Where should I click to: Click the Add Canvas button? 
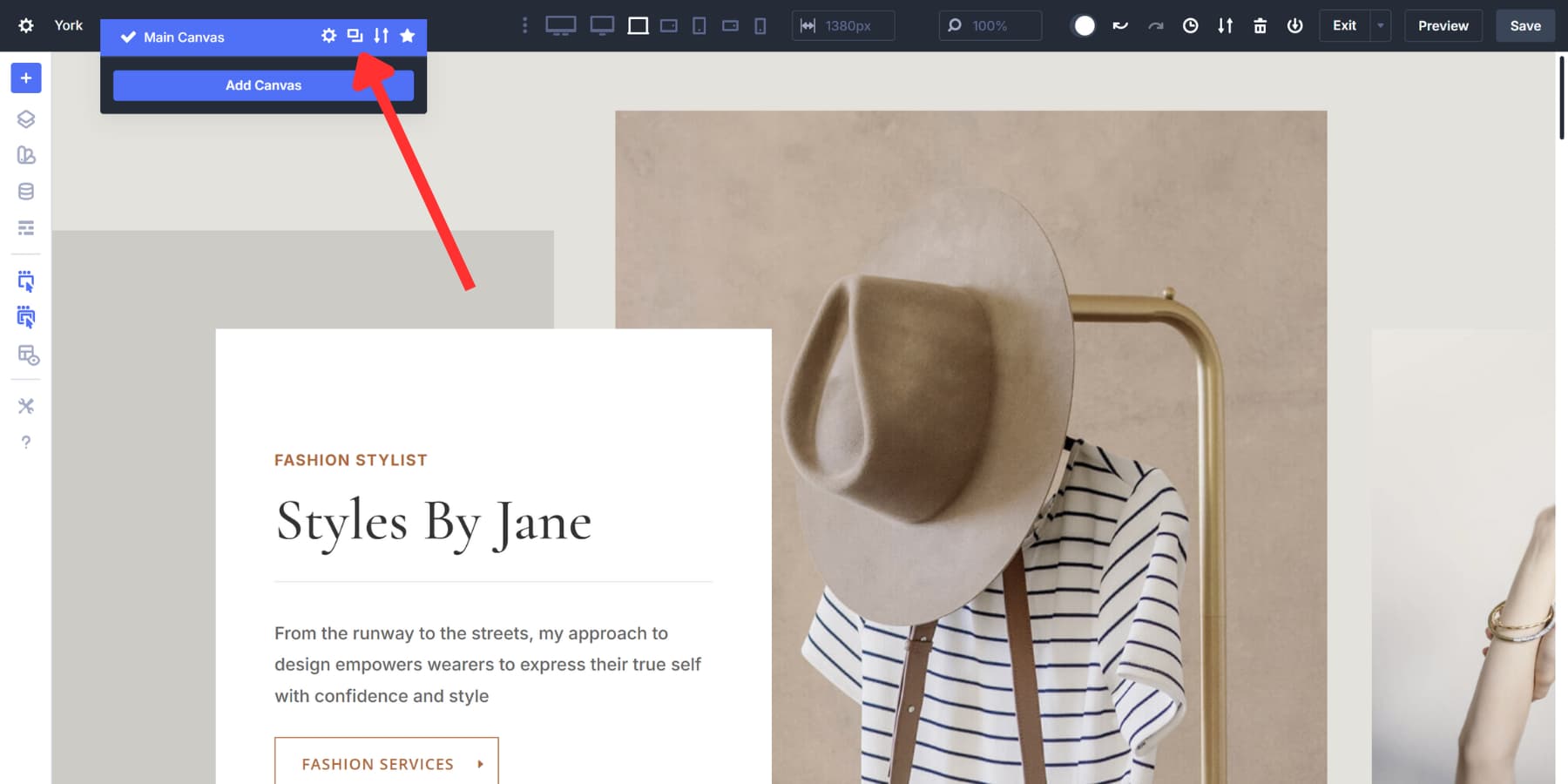262,84
